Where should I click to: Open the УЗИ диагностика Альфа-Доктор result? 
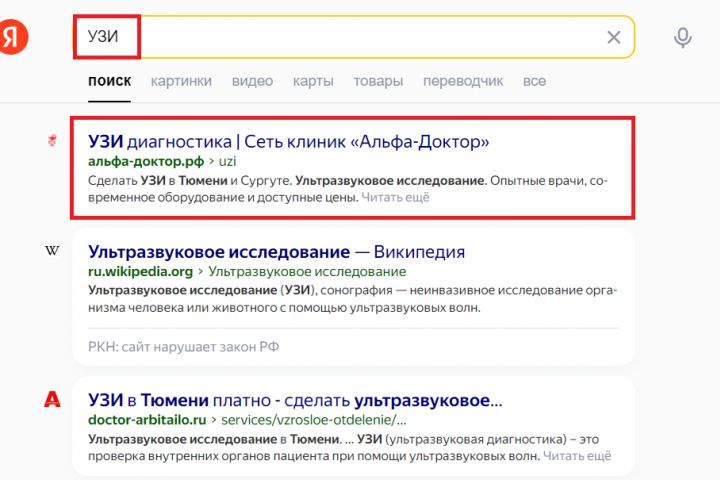click(x=289, y=141)
